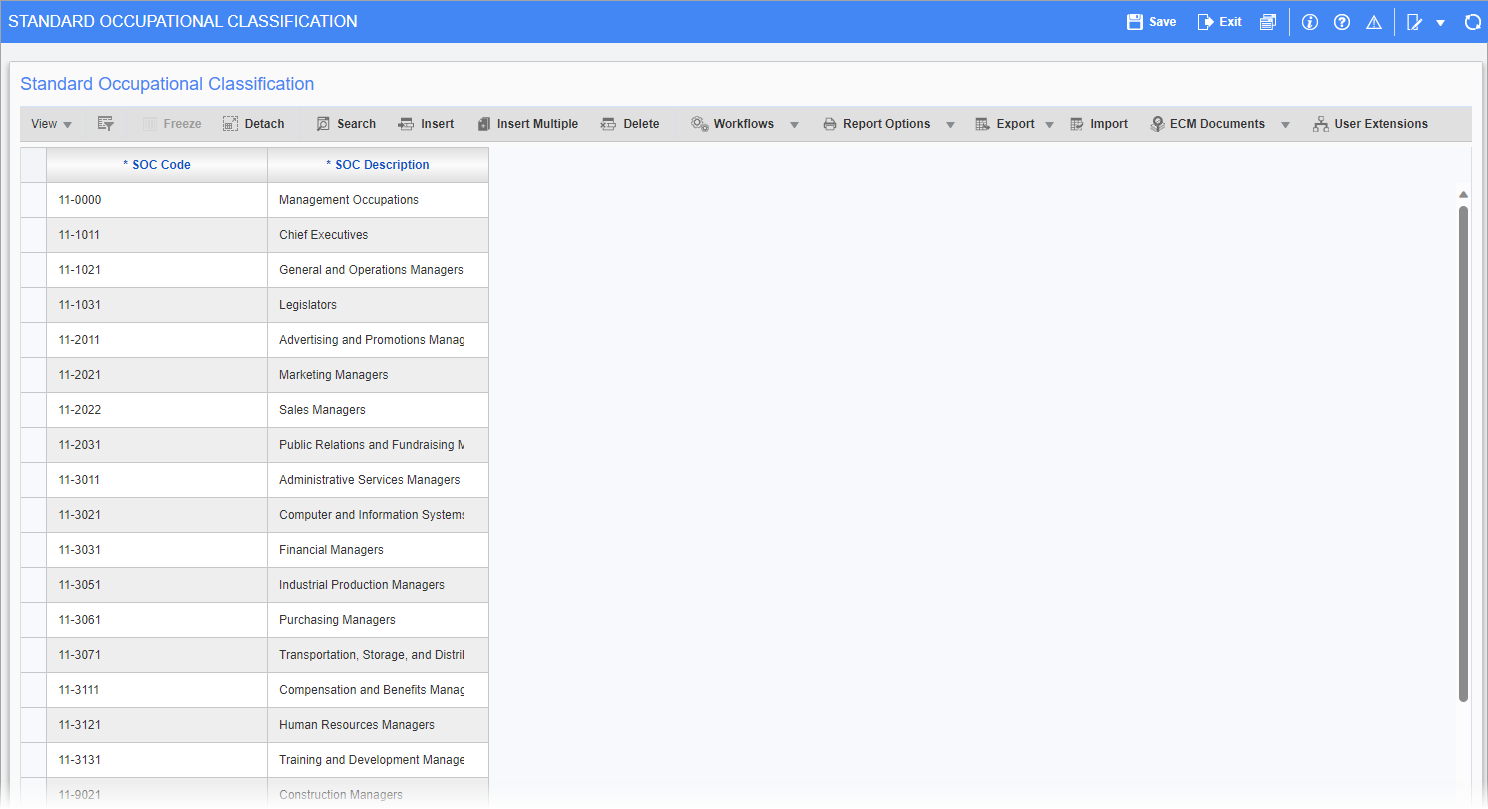Viewport: 1488px width, 809px height.
Task: Click the Insert Multiple button
Action: click(x=527, y=124)
